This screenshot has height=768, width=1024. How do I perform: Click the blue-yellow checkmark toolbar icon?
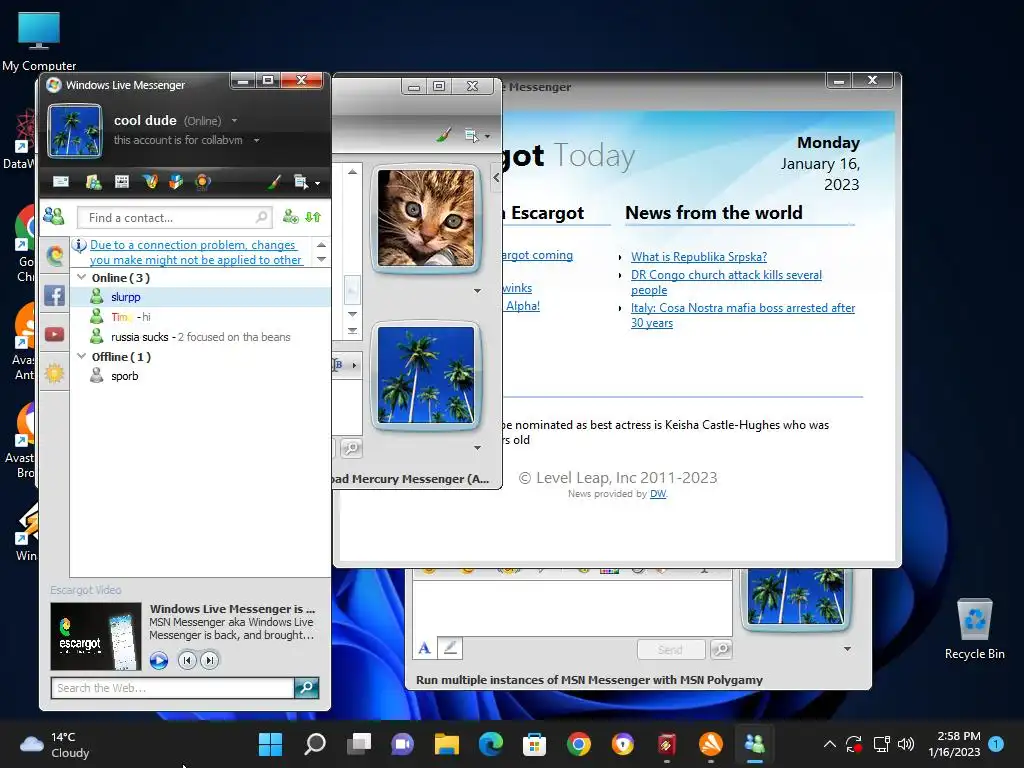150,182
